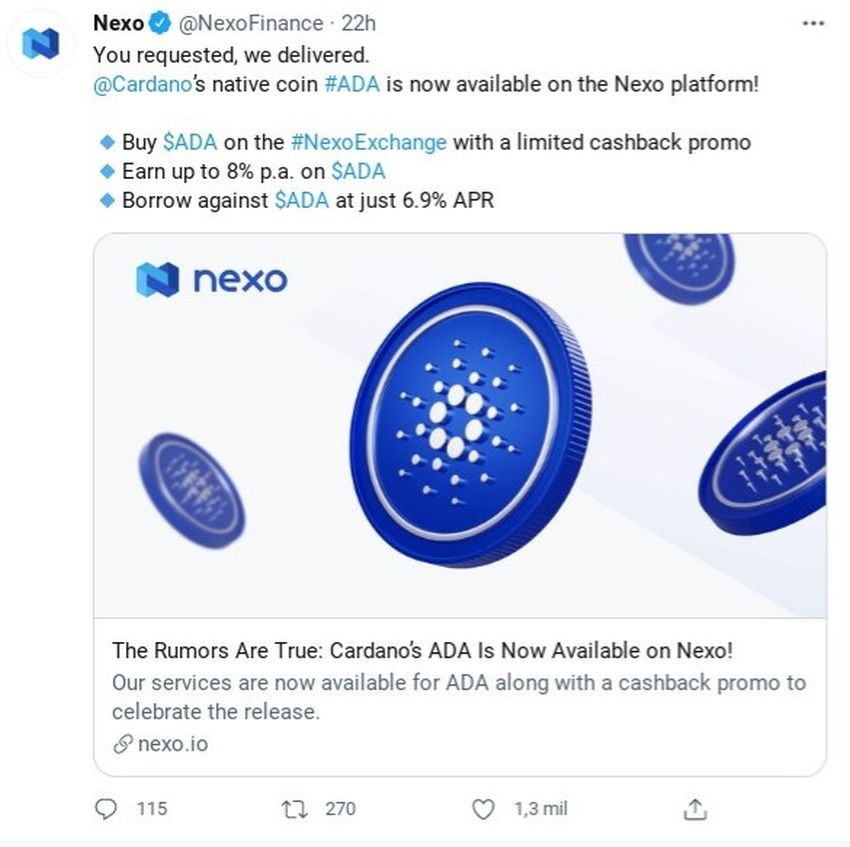Open the Nexo profile avatar

[x=41, y=43]
